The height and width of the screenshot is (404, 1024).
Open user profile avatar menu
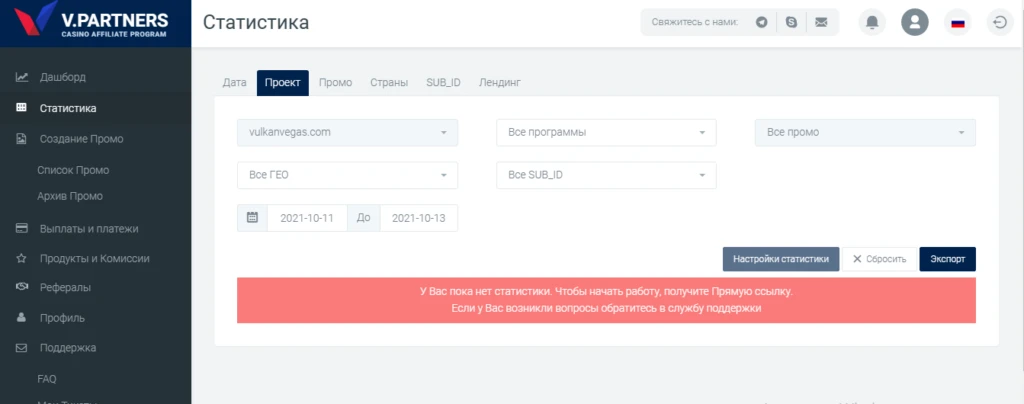[915, 22]
